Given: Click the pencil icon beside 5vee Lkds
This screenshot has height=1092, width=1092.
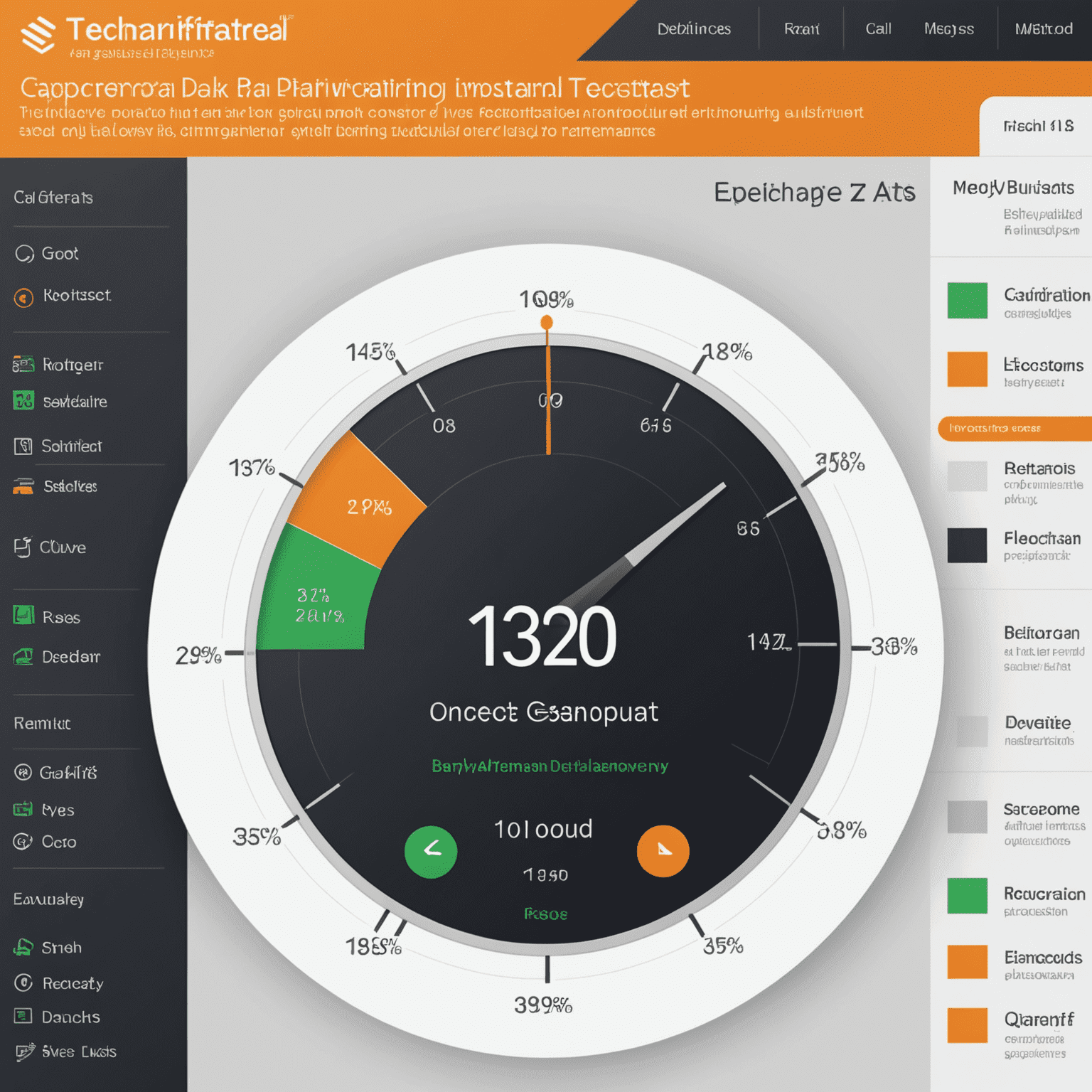Looking at the screenshot, I should pos(25,1051).
